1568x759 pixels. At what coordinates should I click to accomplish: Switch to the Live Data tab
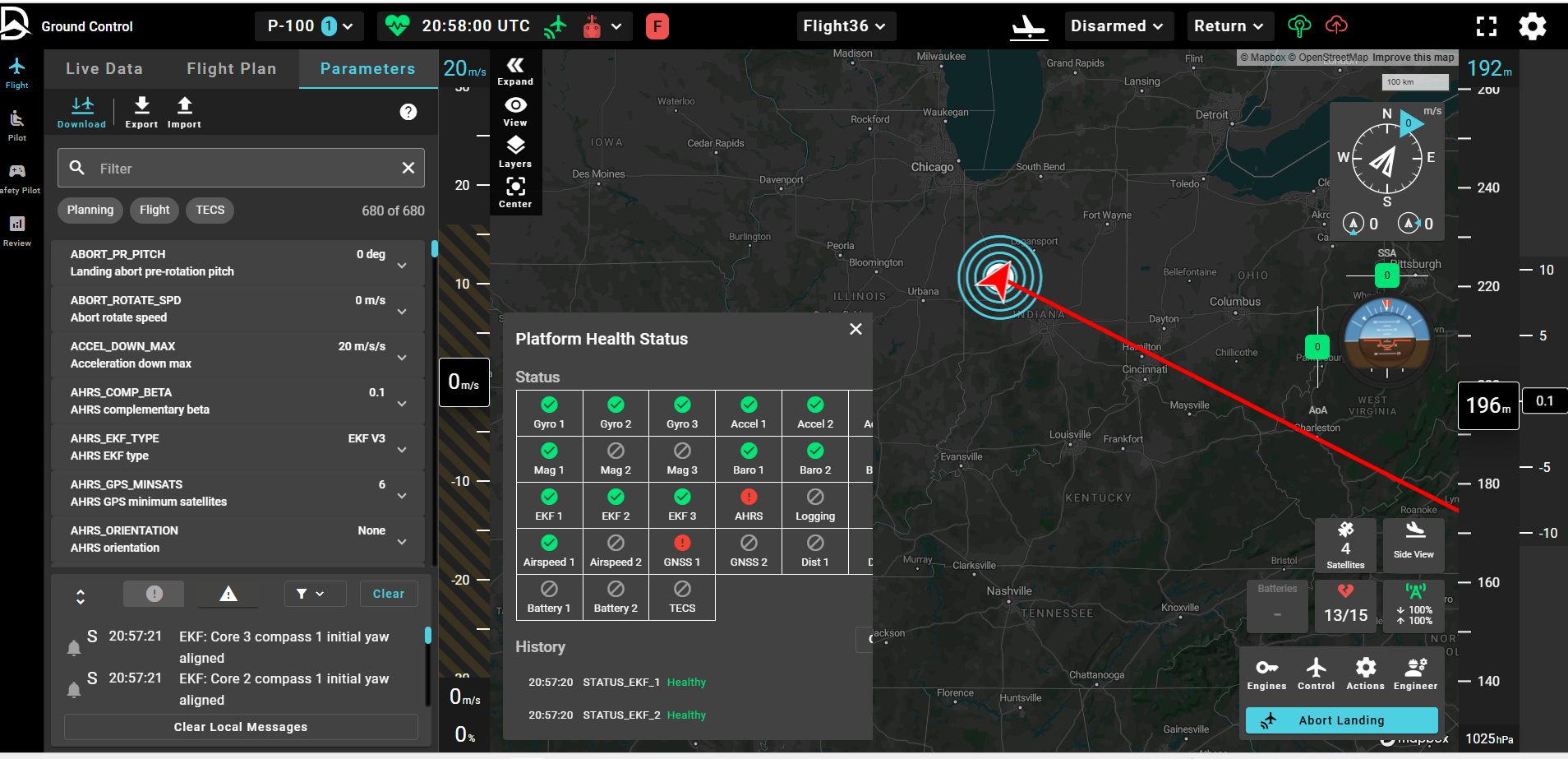point(104,69)
